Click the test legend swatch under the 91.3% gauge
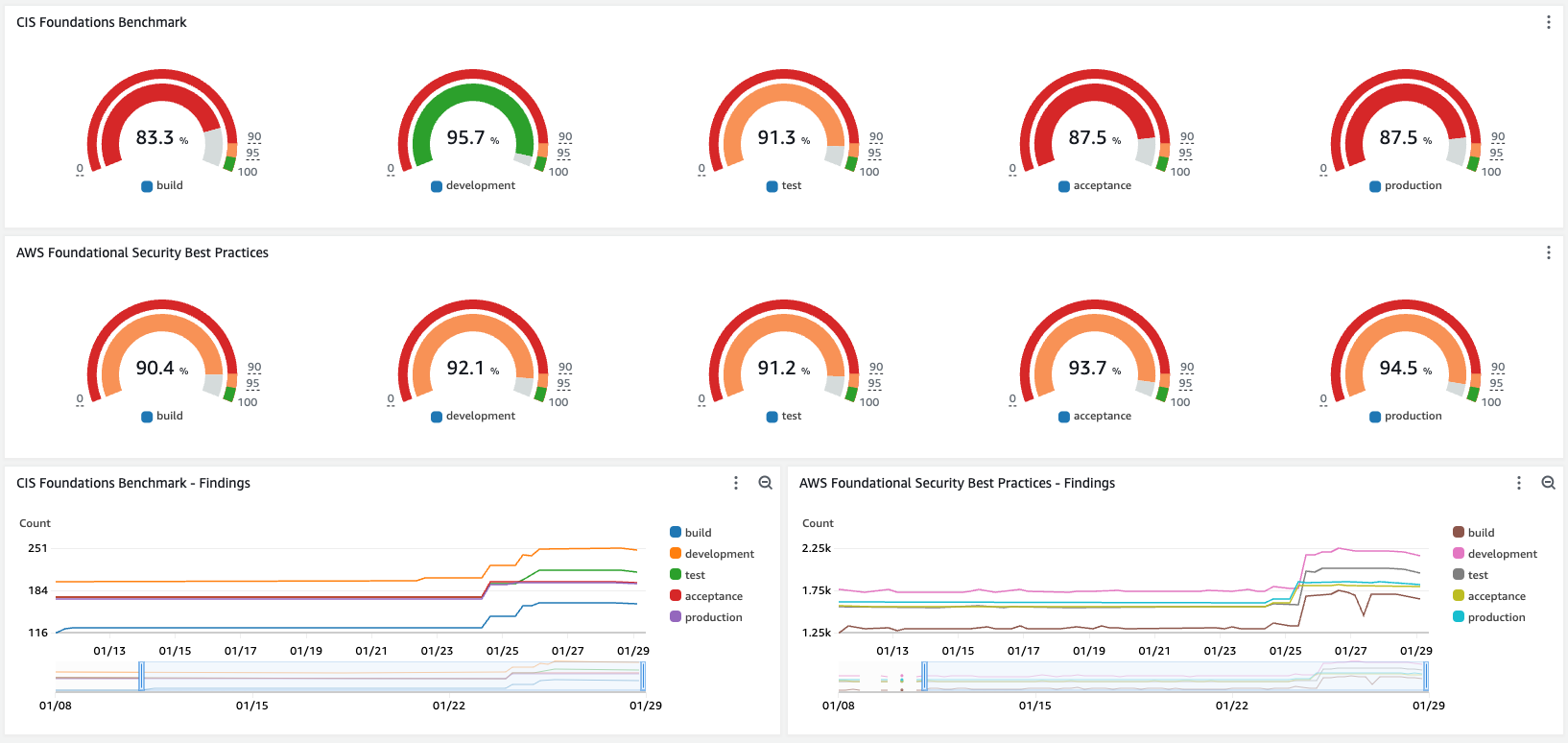 [x=772, y=186]
